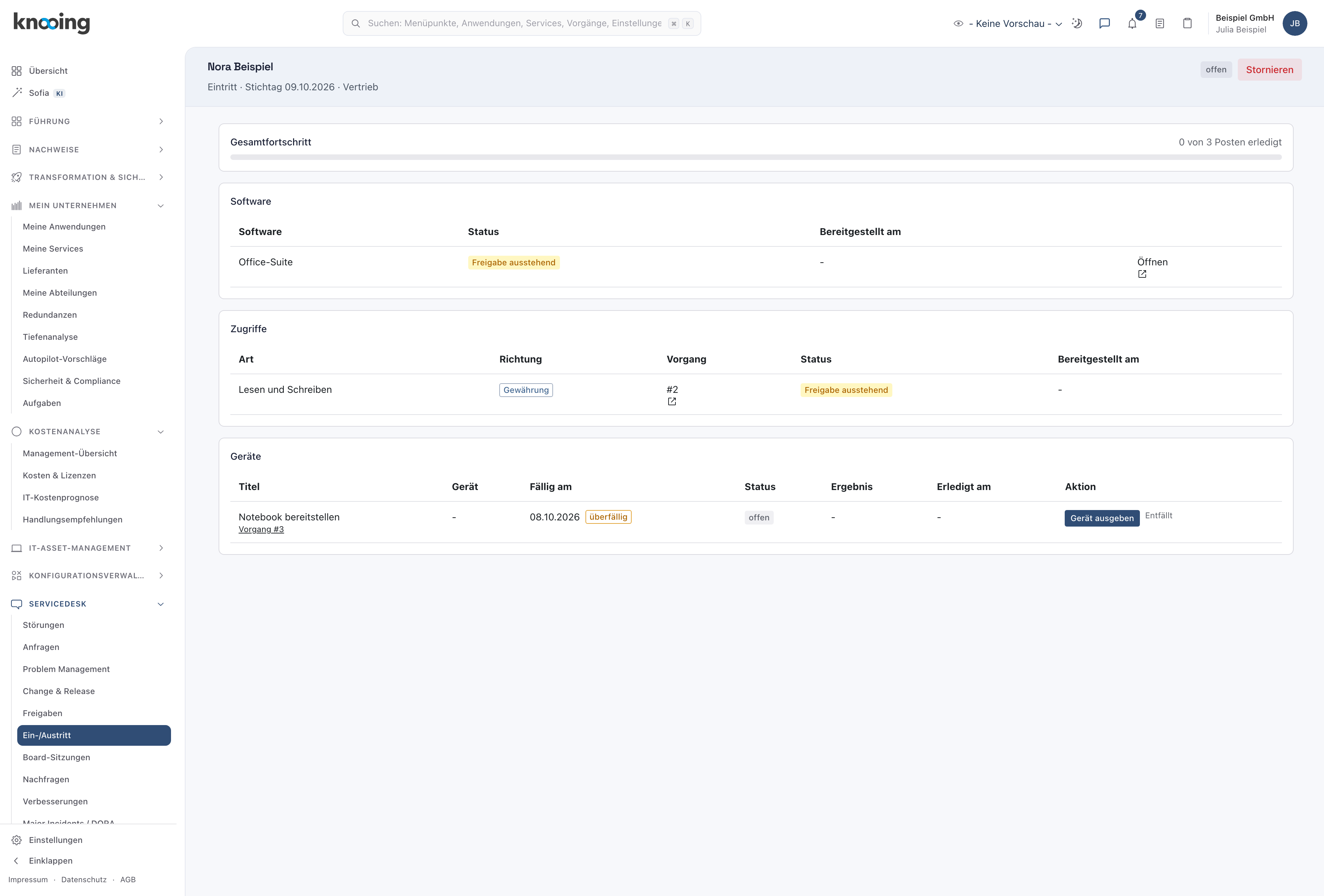Collapse the KOSTENANALYSE section chevron
This screenshot has width=1324, height=896.
(161, 431)
